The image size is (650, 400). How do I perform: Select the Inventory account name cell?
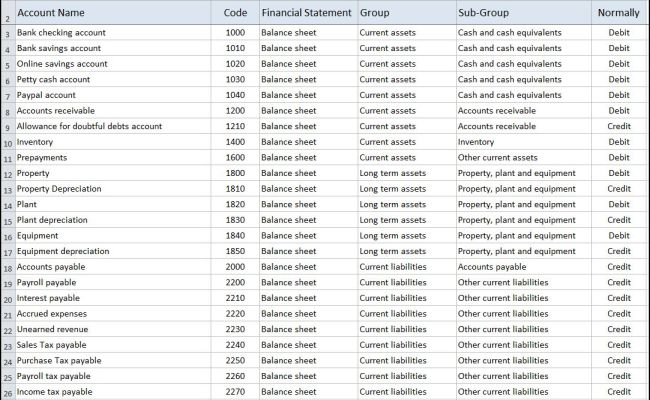pos(113,142)
